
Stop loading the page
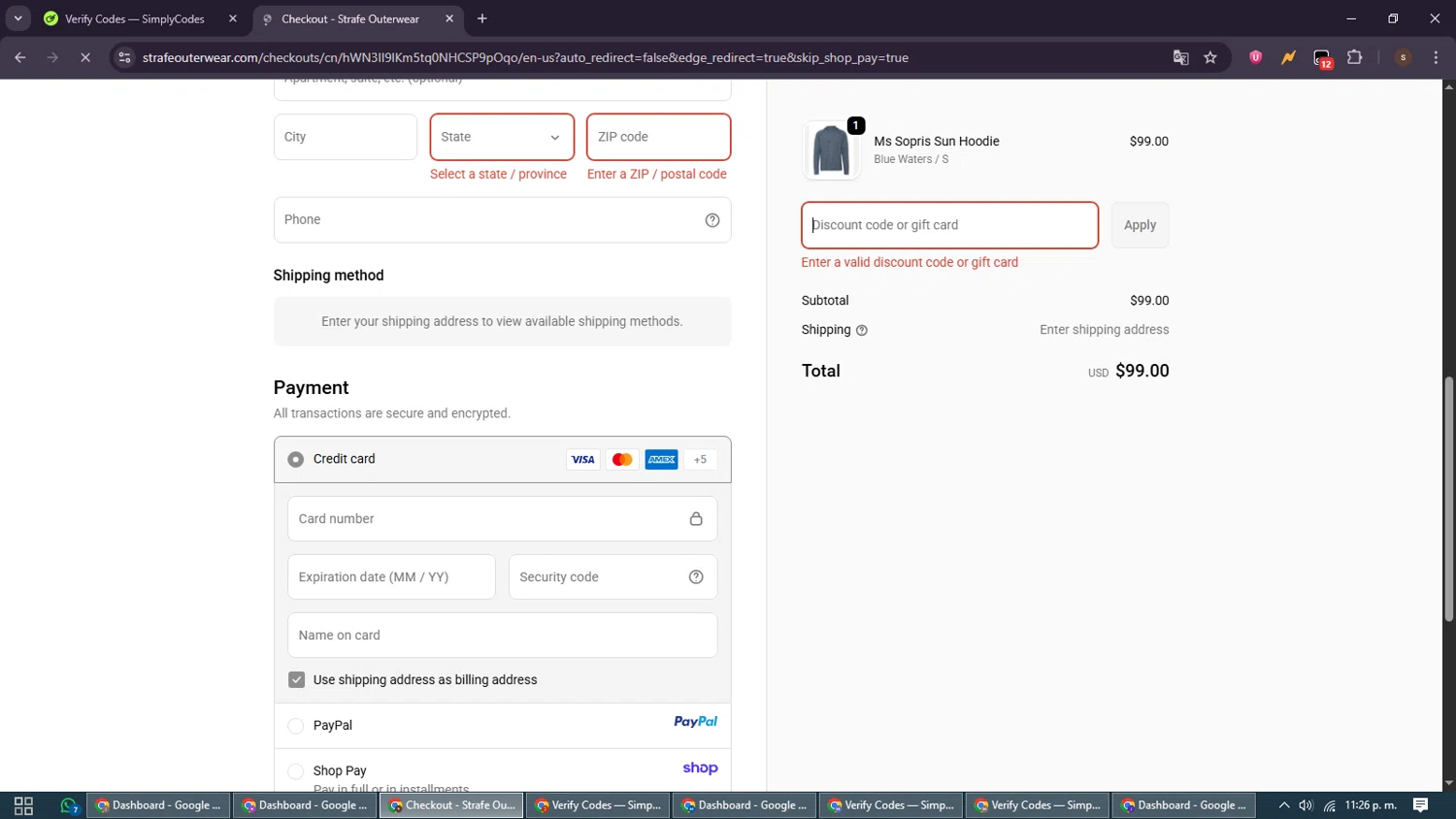85,57
